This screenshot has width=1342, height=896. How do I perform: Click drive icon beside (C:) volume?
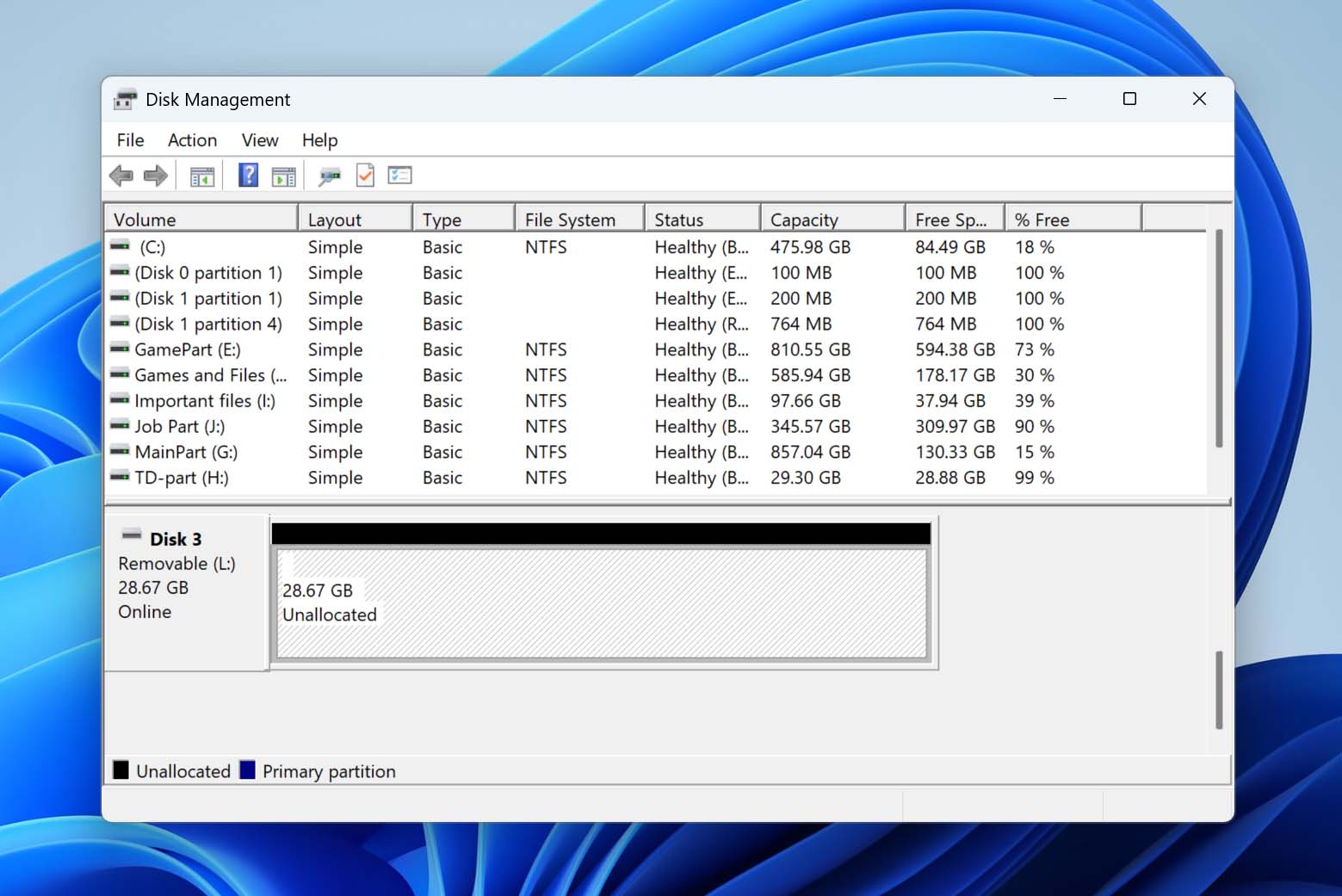pyautogui.click(x=121, y=246)
